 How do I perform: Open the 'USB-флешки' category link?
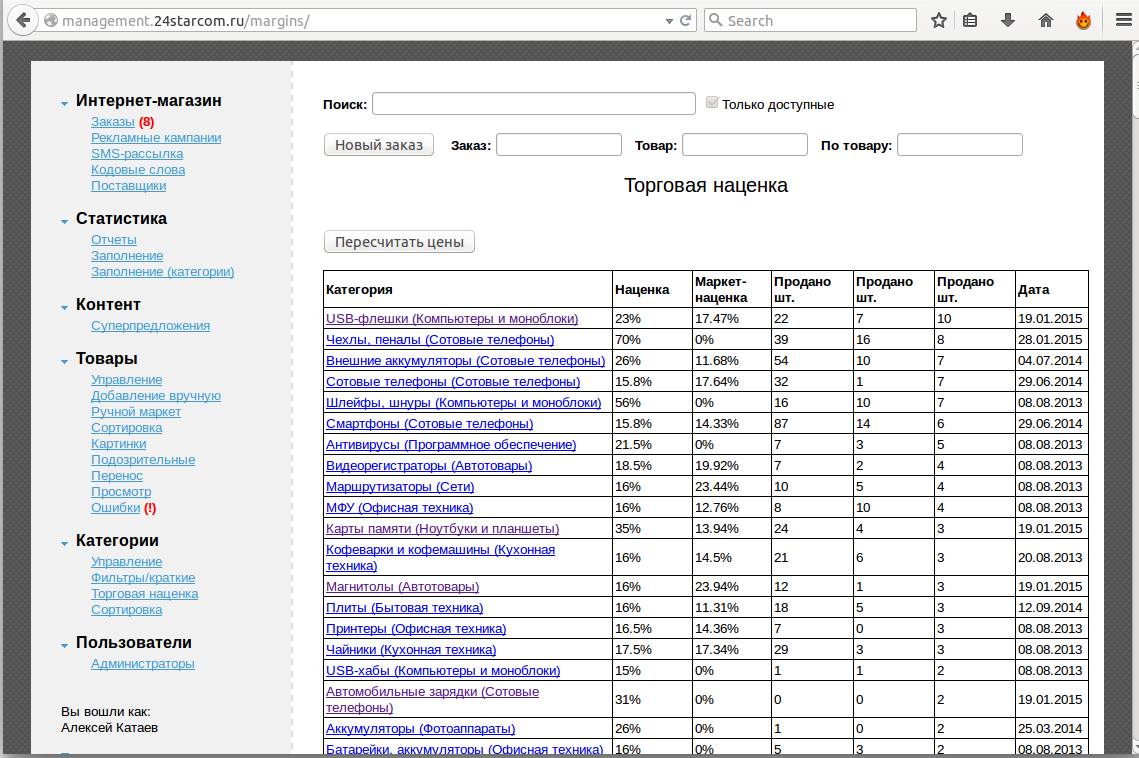coord(452,319)
